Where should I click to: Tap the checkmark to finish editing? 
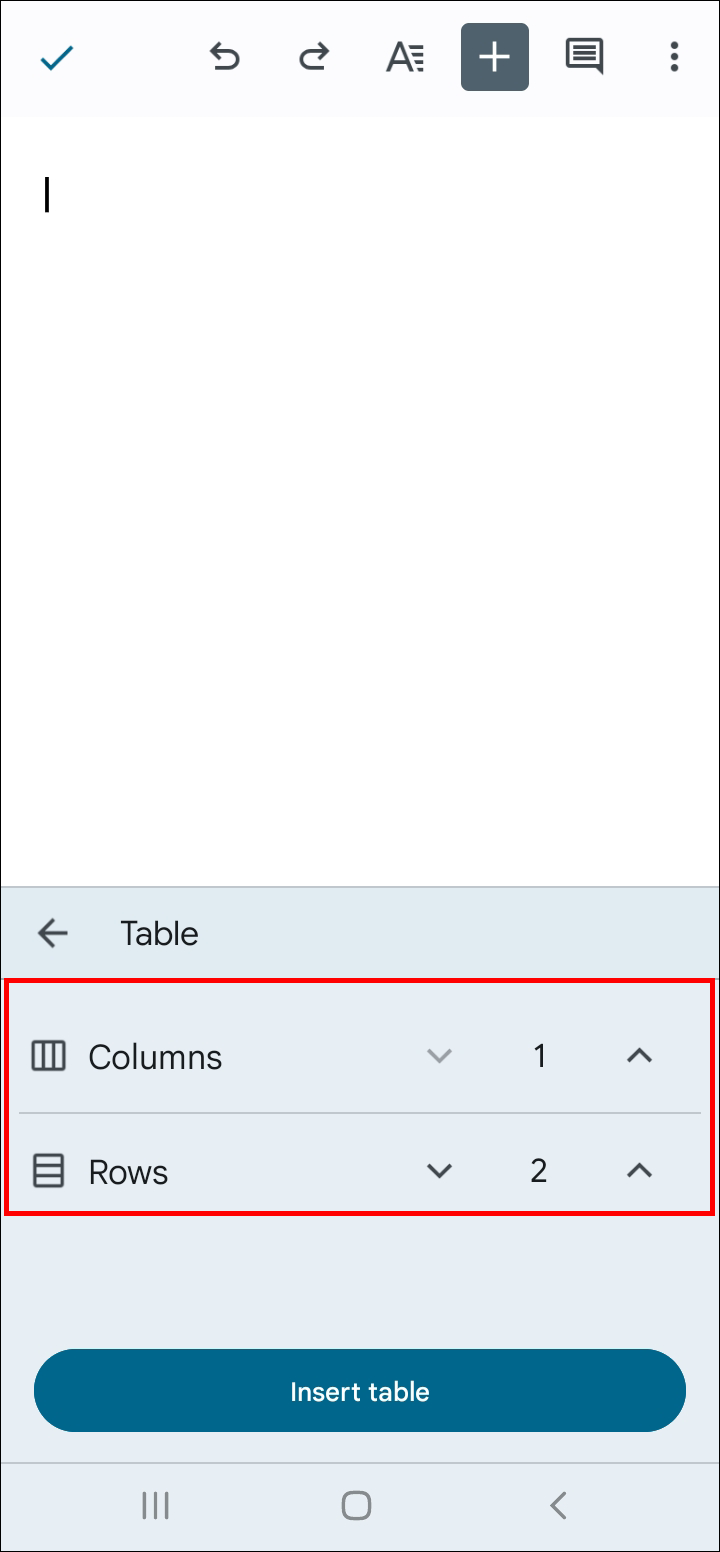(x=57, y=58)
